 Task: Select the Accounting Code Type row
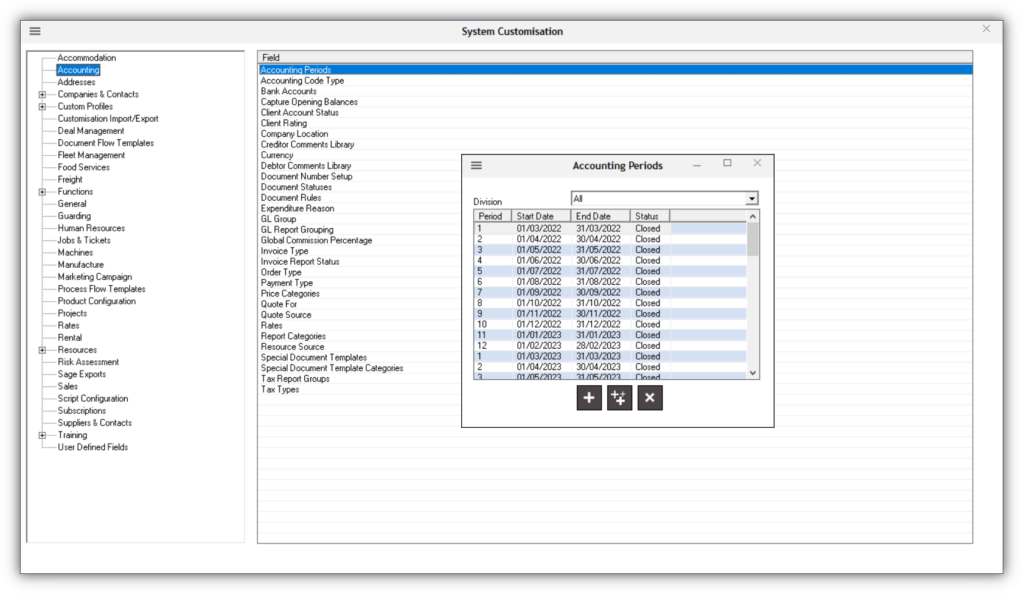pyautogui.click(x=615, y=80)
